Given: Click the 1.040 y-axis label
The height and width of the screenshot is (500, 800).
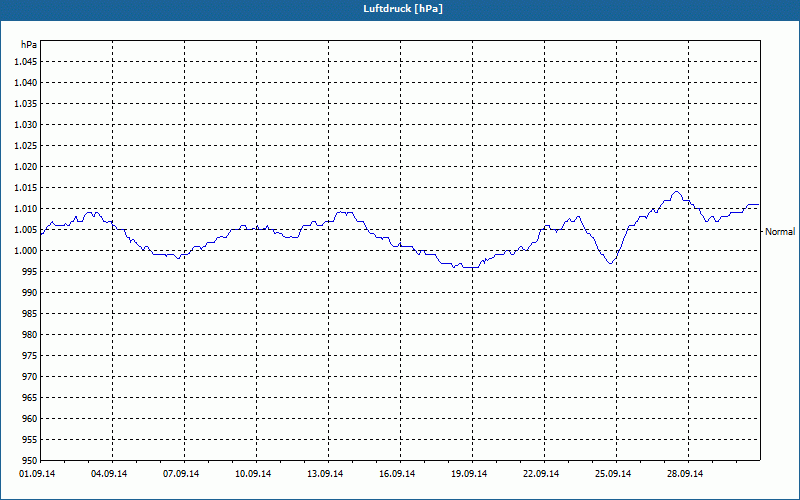Looking at the screenshot, I should click(x=26, y=83).
